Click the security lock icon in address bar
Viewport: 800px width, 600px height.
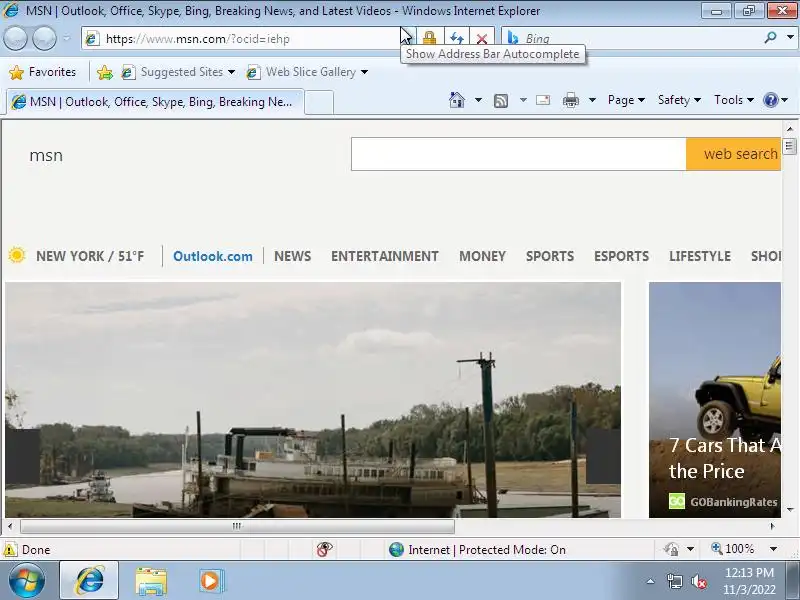[430, 38]
